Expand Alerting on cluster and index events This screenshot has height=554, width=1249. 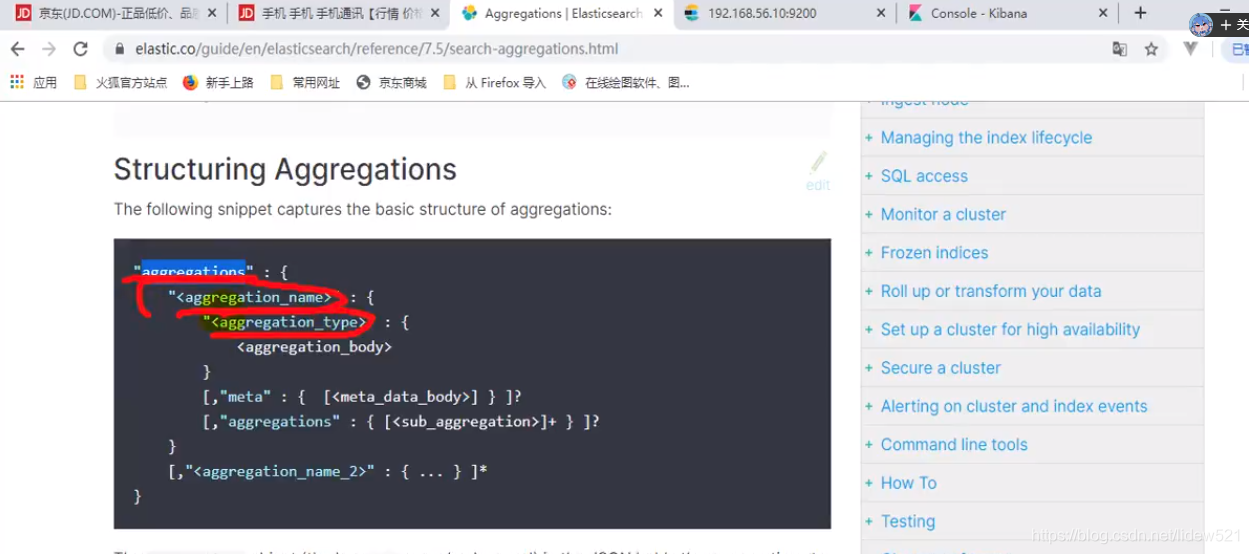pos(869,407)
